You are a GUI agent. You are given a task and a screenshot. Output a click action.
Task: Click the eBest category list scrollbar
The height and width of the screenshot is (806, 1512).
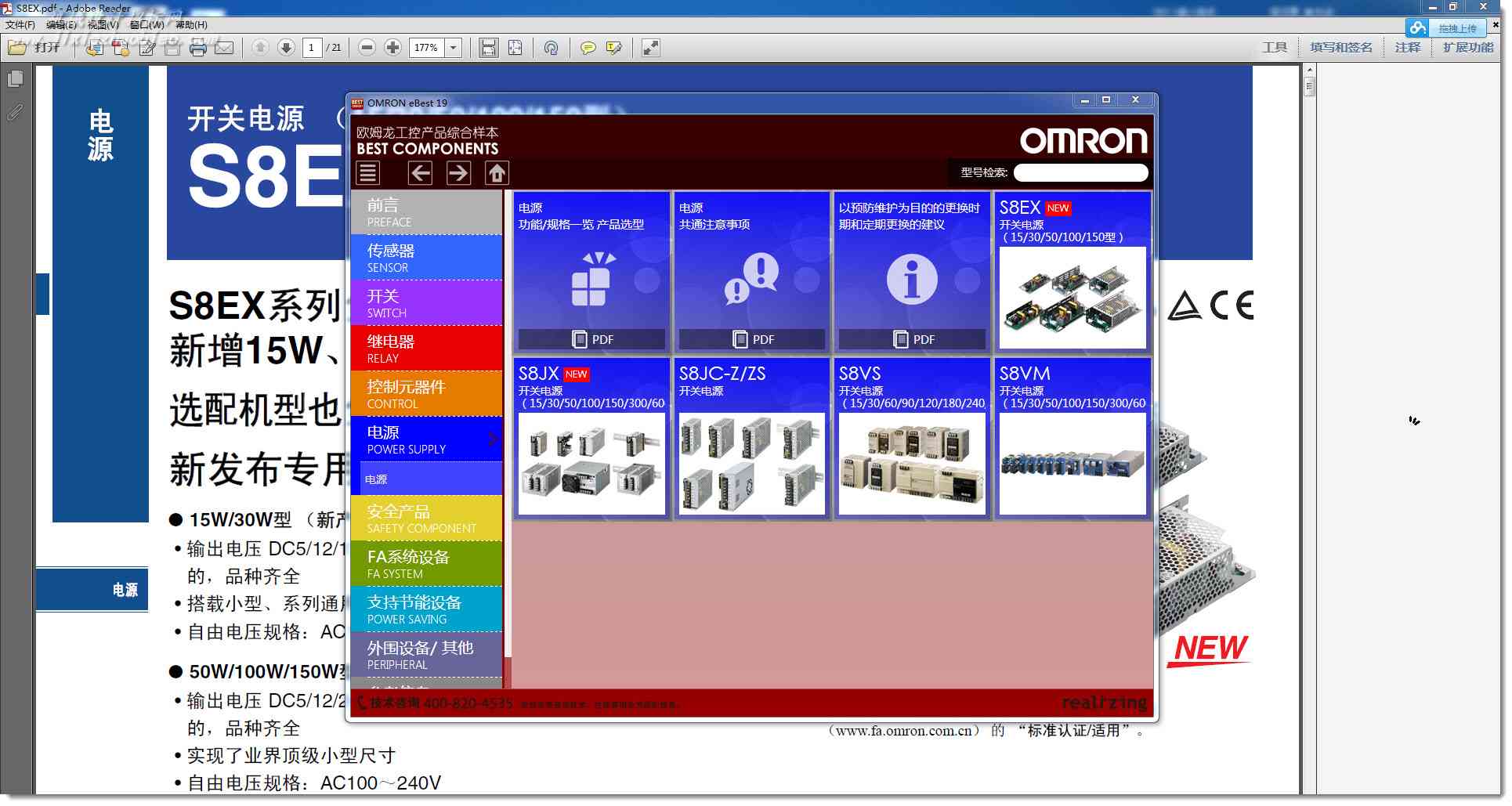point(508,423)
